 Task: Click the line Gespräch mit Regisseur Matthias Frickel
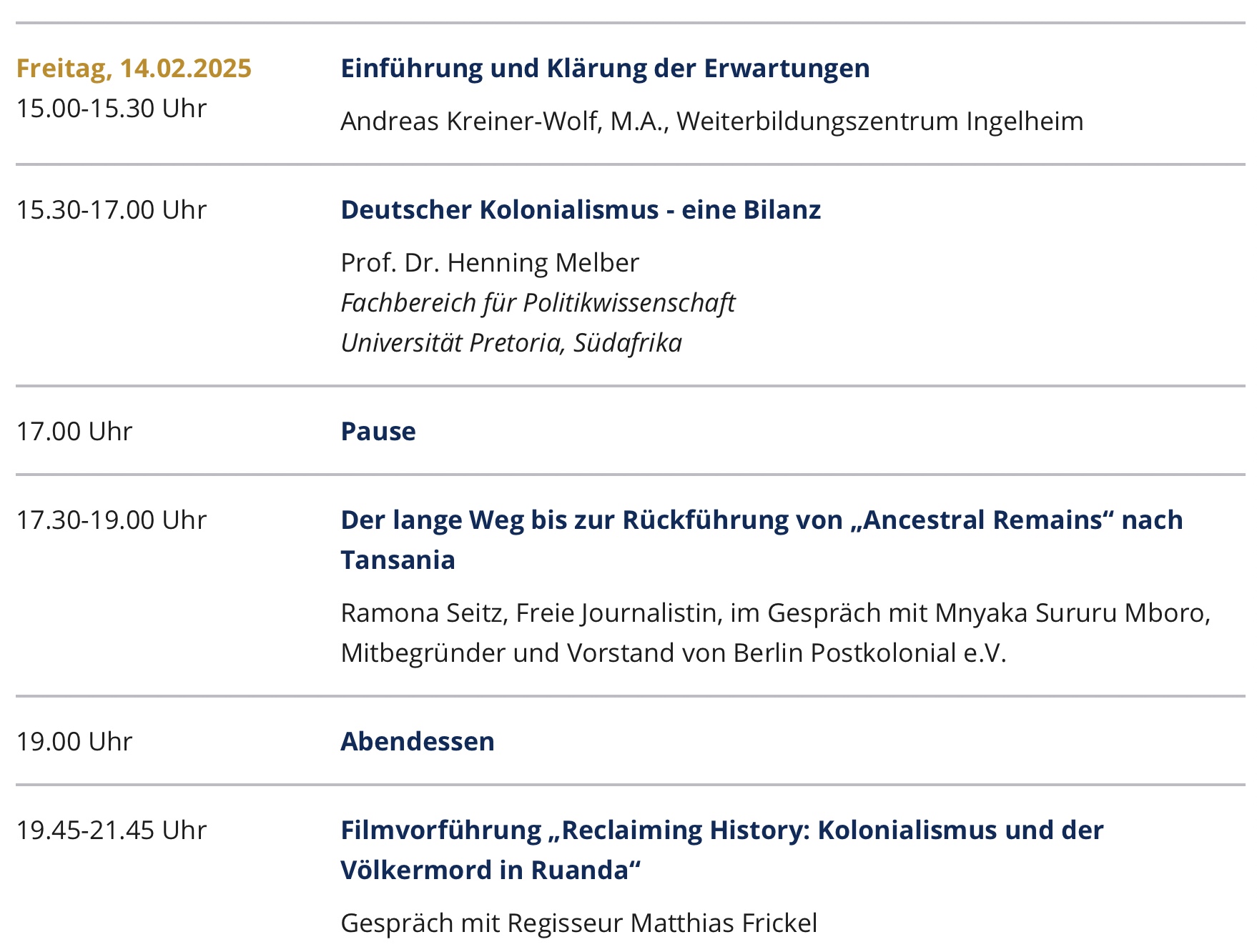[x=578, y=923]
